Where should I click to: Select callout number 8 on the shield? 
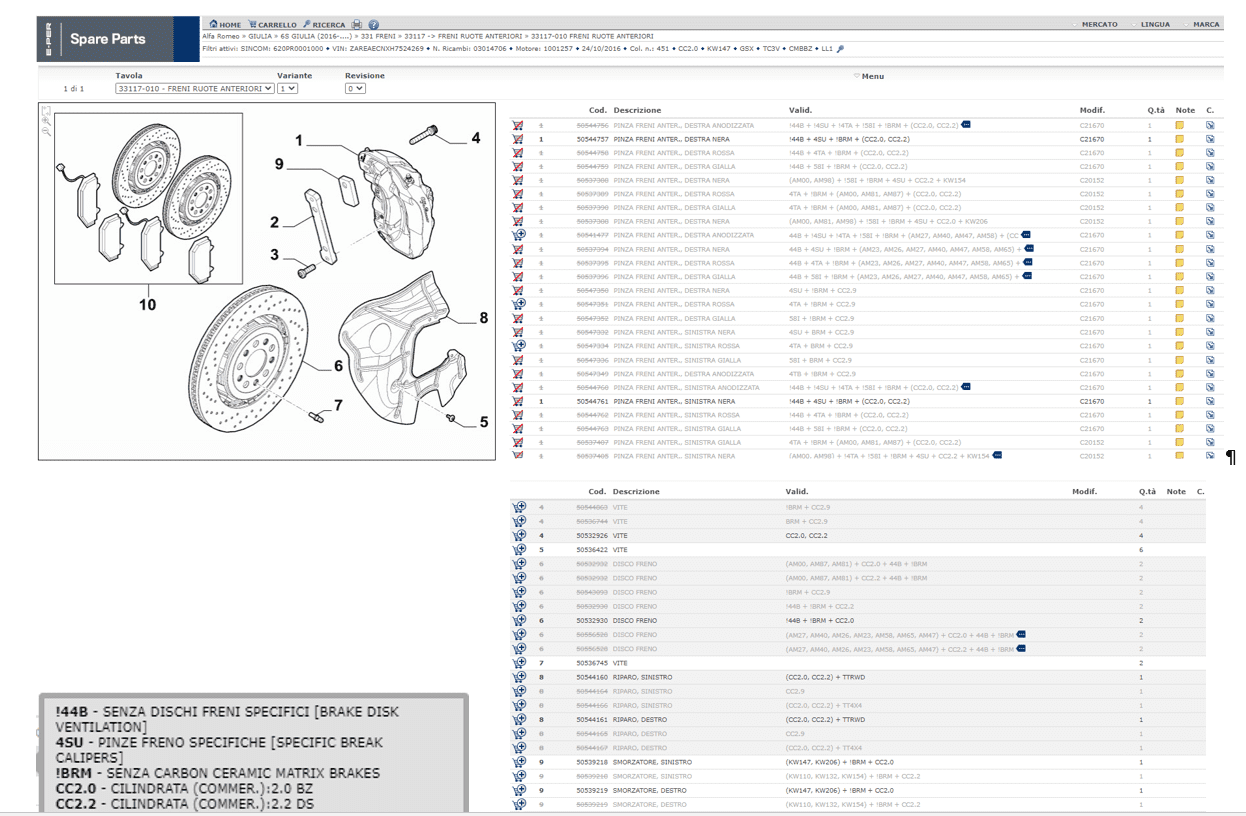pos(484,318)
